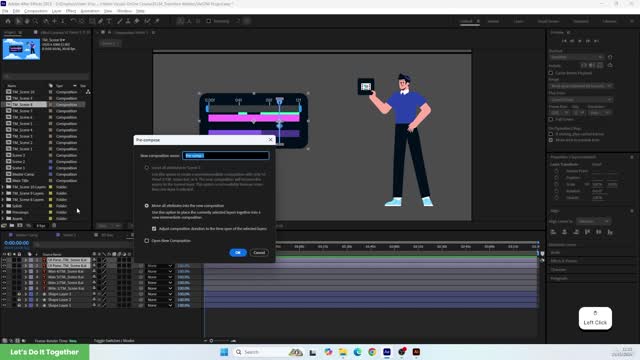This screenshot has height=360, width=640.
Task: Toggle 'If caching, play cached frames' checkbox
Action: point(551,134)
